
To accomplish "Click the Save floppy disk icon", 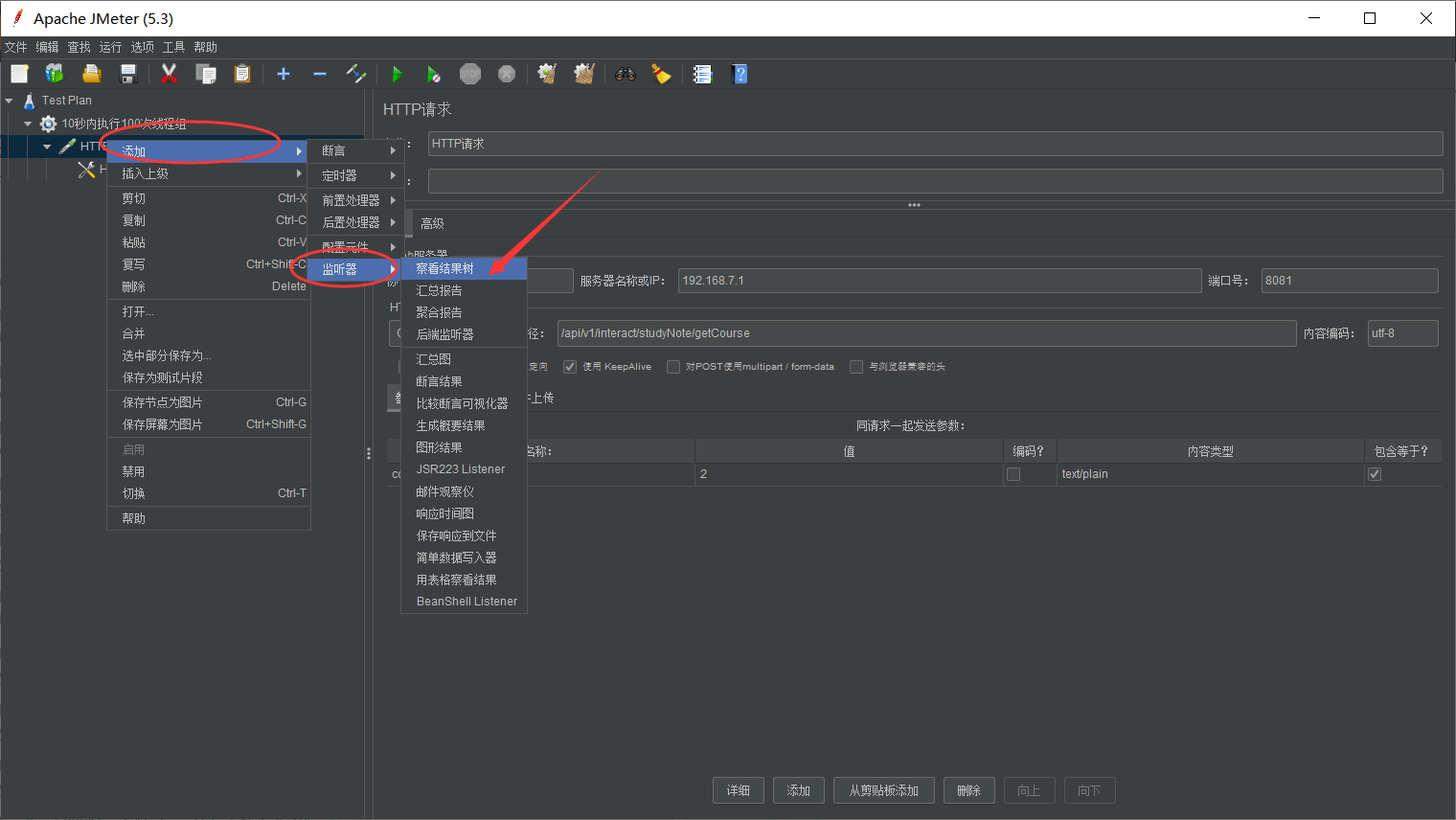I will (x=127, y=74).
